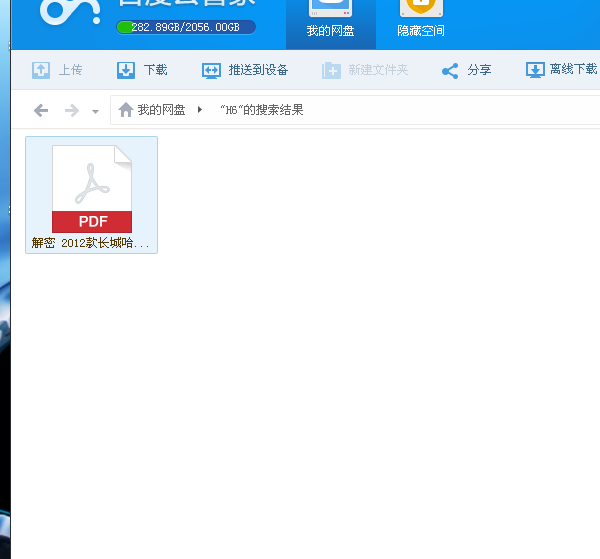Image resolution: width=600 pixels, height=559 pixels.
Task: Click the 离线下载 icon
Action: click(x=535, y=70)
